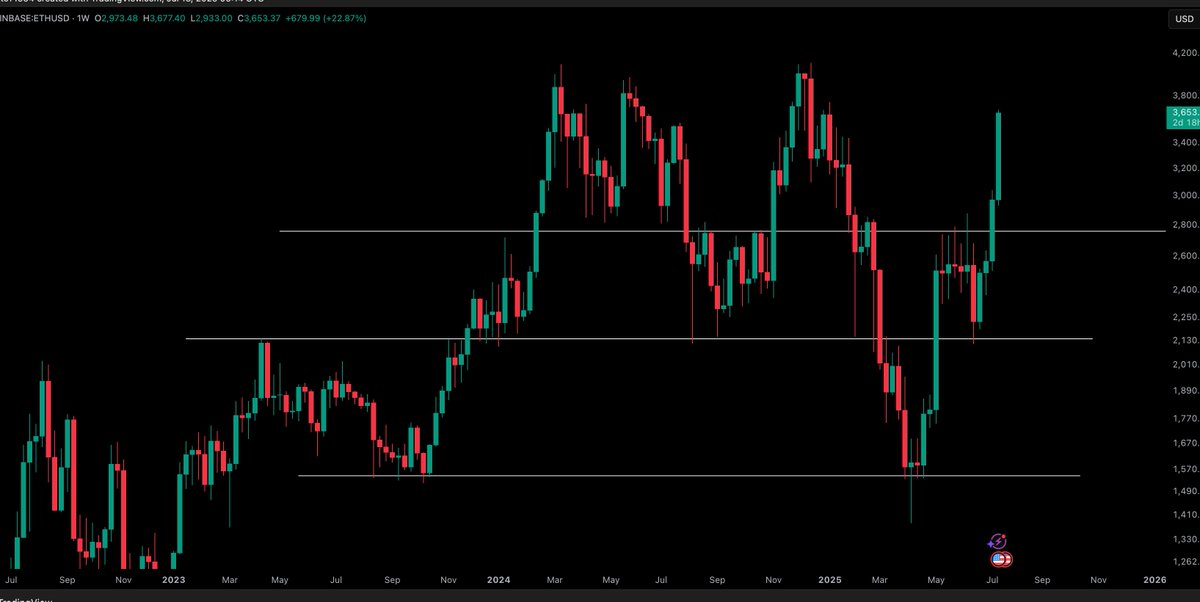Click the 2,010 price axis label
The image size is (1200, 602).
1184,366
